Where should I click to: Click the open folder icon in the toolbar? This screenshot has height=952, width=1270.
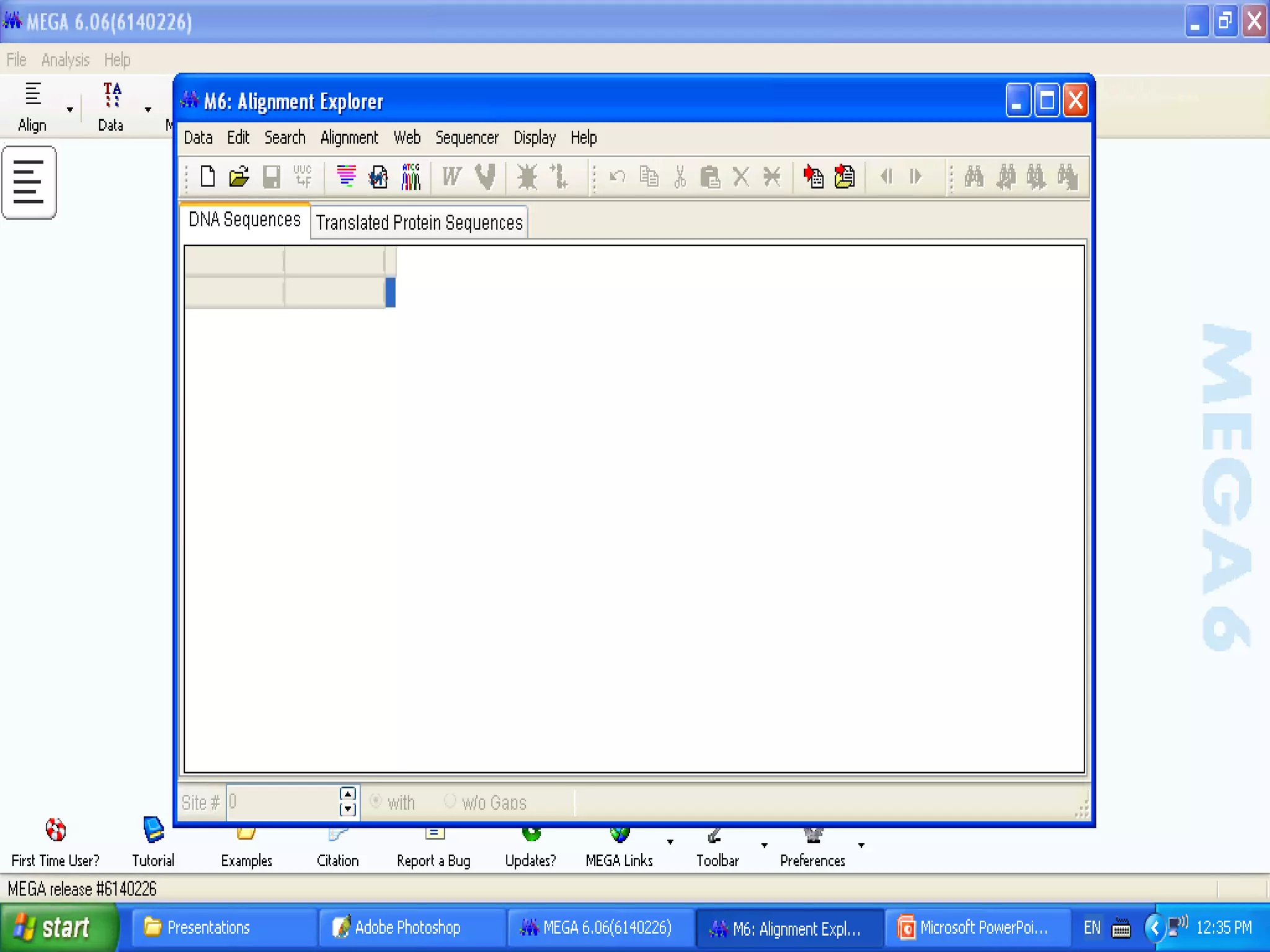[239, 177]
